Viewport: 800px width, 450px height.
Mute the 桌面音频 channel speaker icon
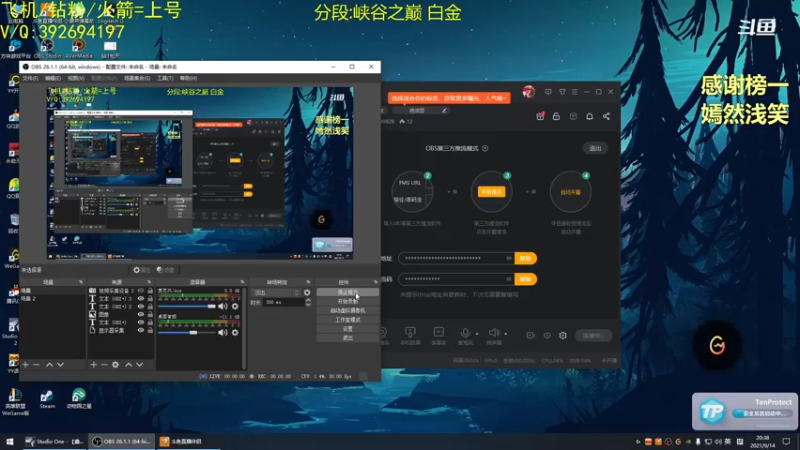(x=223, y=332)
